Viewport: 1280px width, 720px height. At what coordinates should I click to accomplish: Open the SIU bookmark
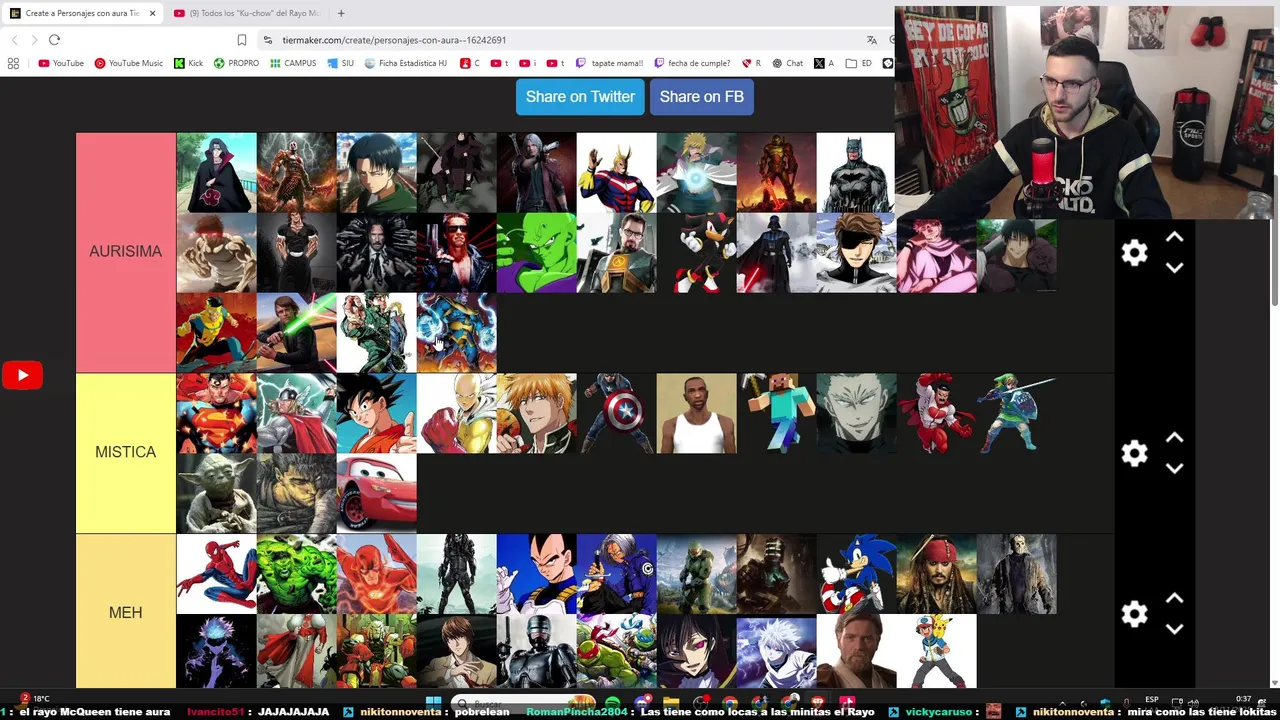(x=340, y=63)
